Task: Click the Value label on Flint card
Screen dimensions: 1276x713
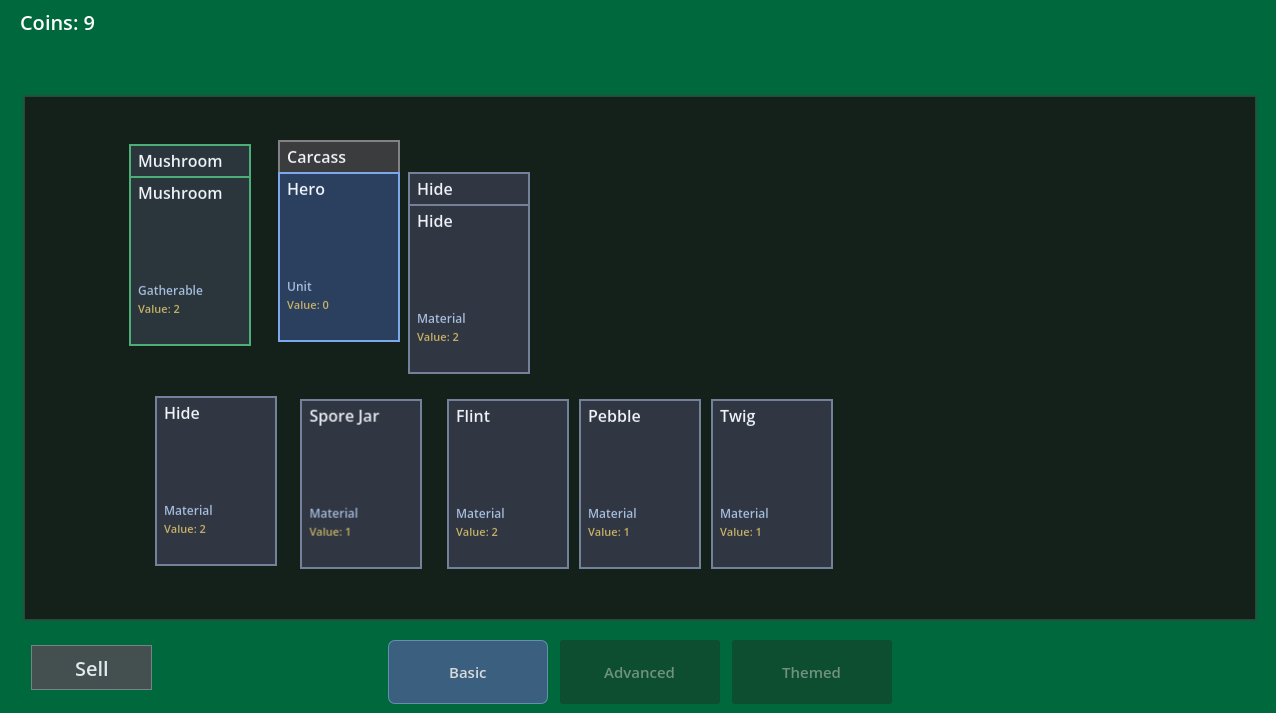Action: click(x=477, y=532)
